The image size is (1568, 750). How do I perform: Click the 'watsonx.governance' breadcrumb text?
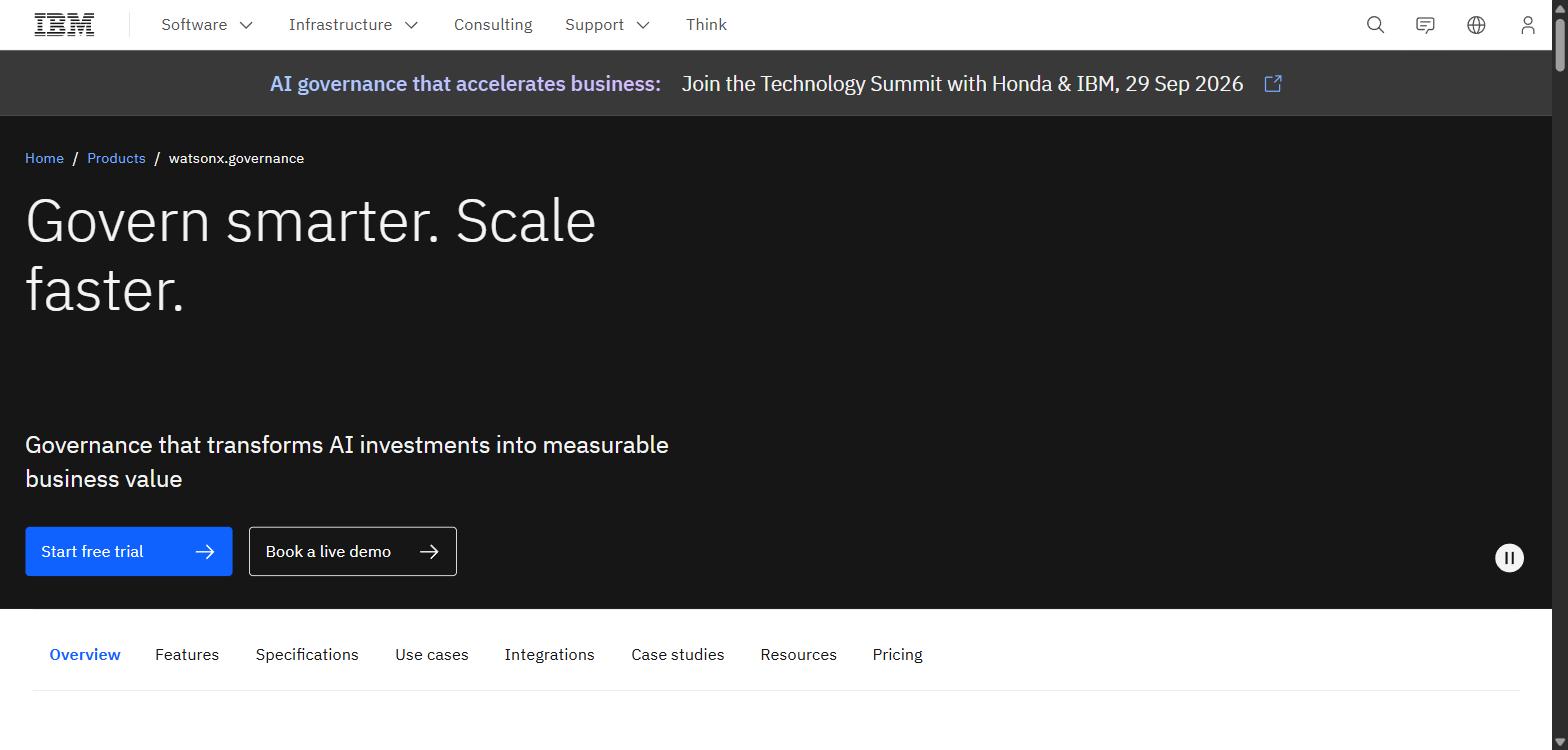(x=236, y=158)
